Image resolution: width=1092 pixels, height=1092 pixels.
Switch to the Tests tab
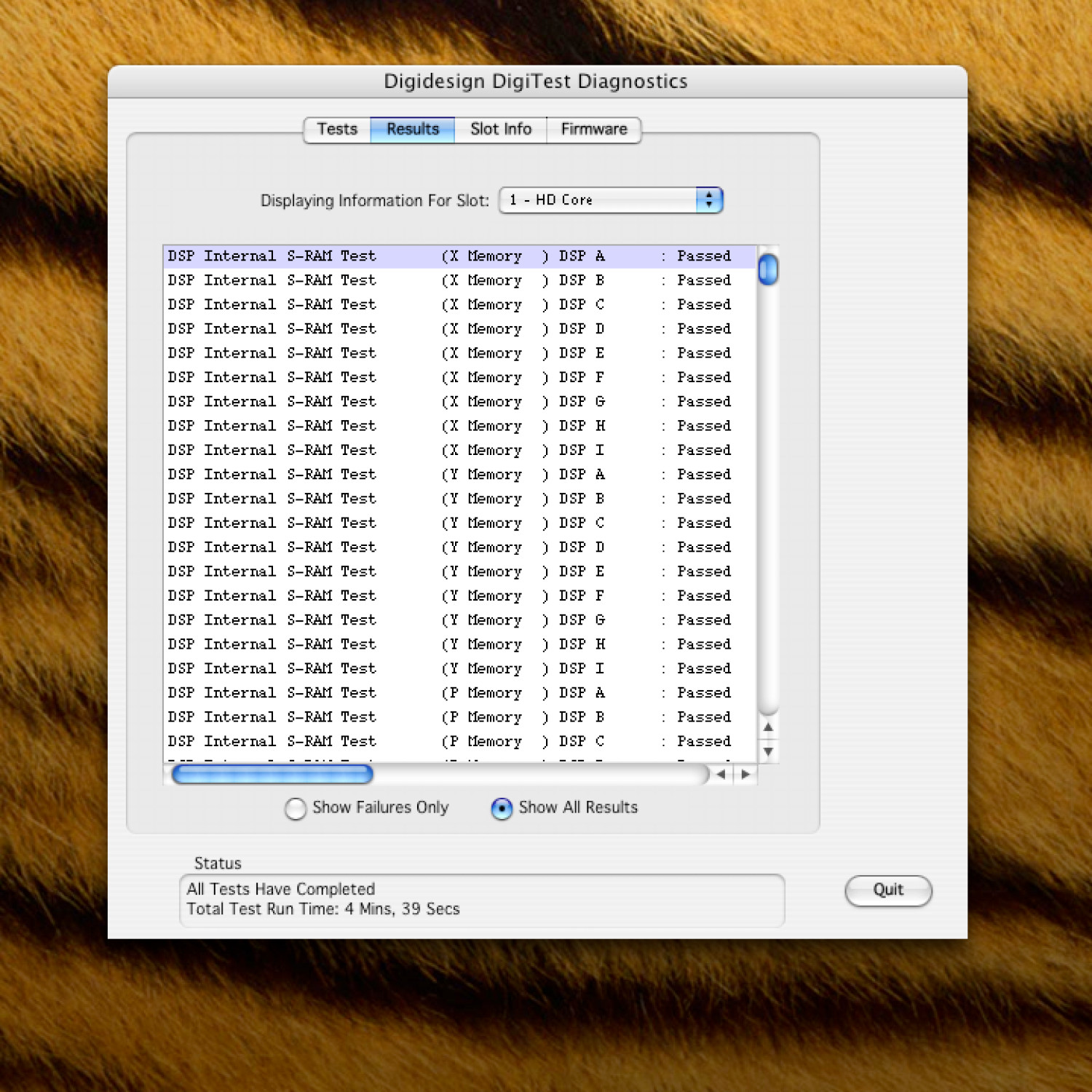coord(337,130)
